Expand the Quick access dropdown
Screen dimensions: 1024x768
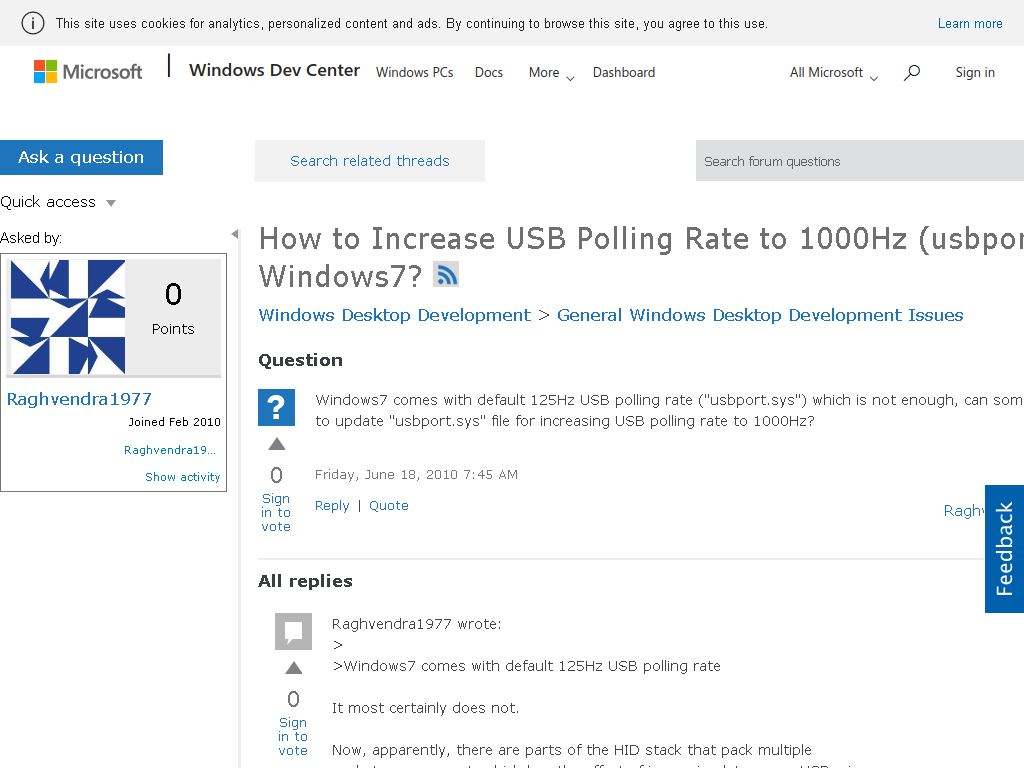[x=58, y=202]
